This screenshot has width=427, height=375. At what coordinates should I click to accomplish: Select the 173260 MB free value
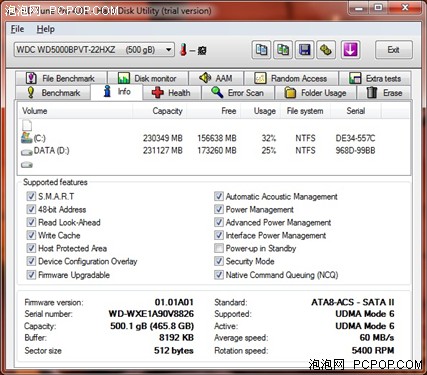pos(217,151)
